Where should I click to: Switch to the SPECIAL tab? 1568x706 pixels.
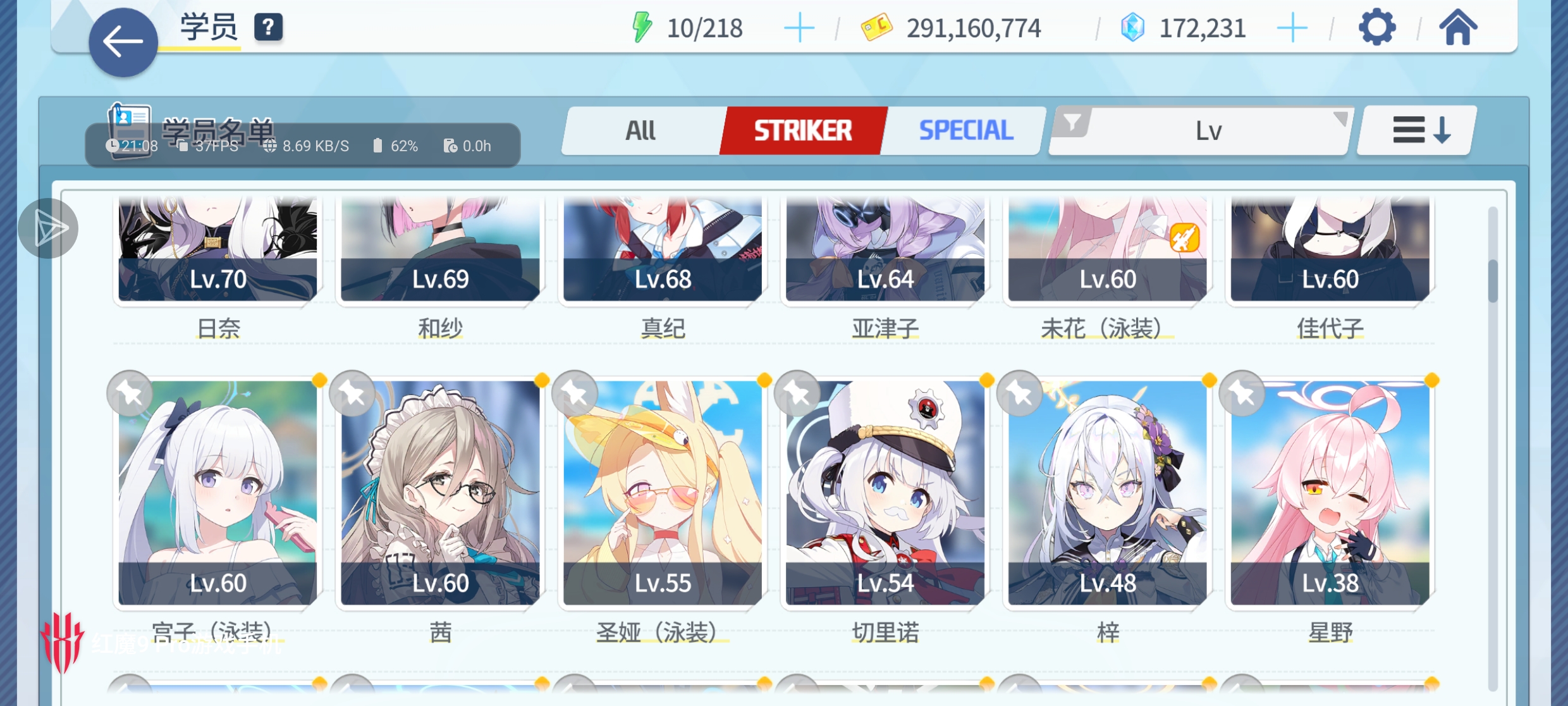point(965,131)
